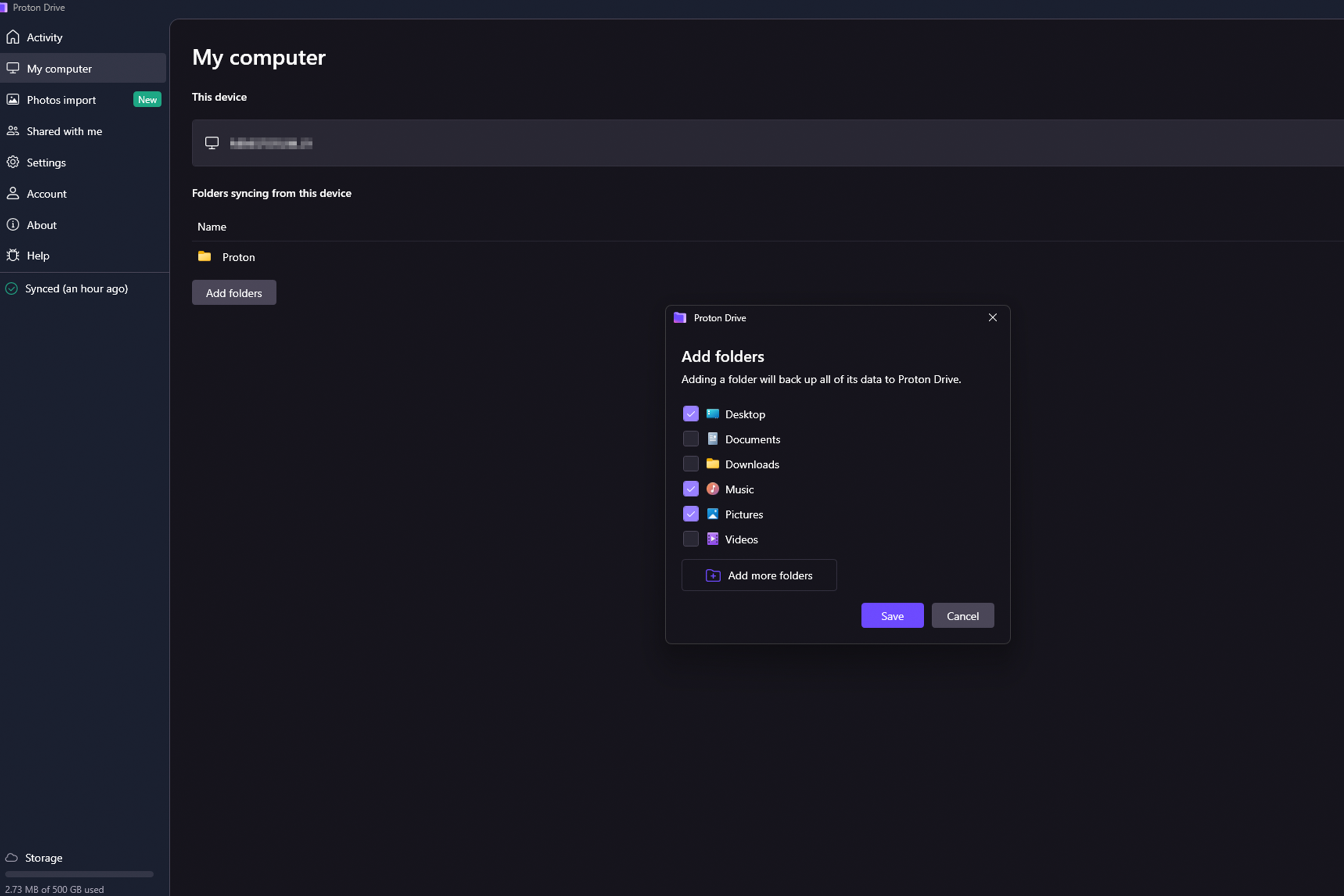Click the storage usage progress bar
This screenshot has height=896, width=1344.
coord(79,874)
